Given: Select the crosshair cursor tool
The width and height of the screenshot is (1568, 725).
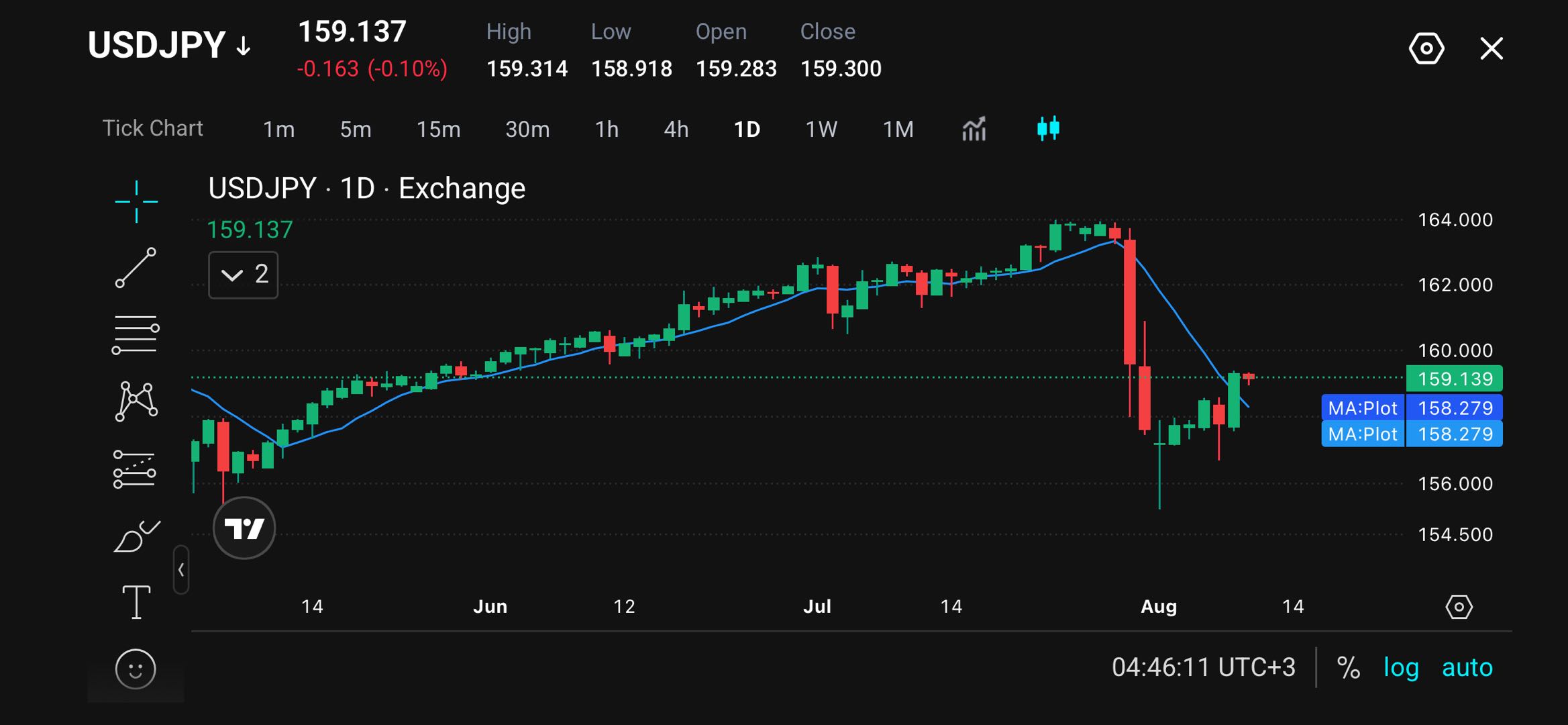Looking at the screenshot, I should [136, 201].
